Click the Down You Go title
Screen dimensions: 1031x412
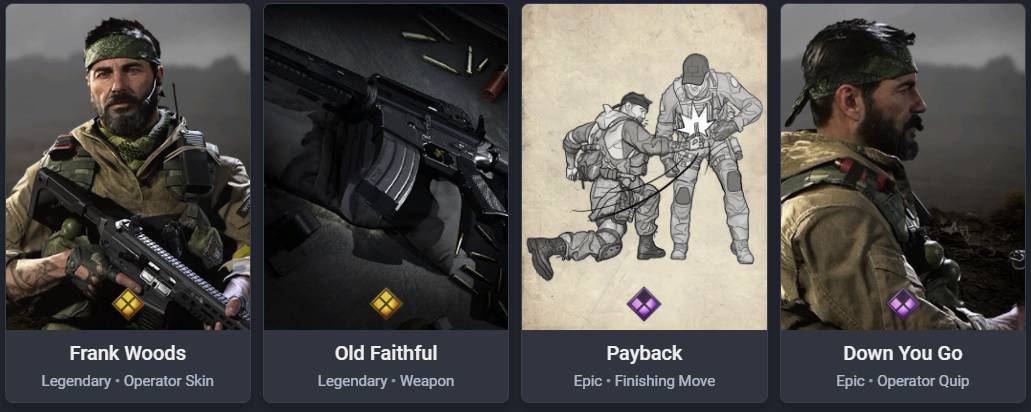click(903, 354)
